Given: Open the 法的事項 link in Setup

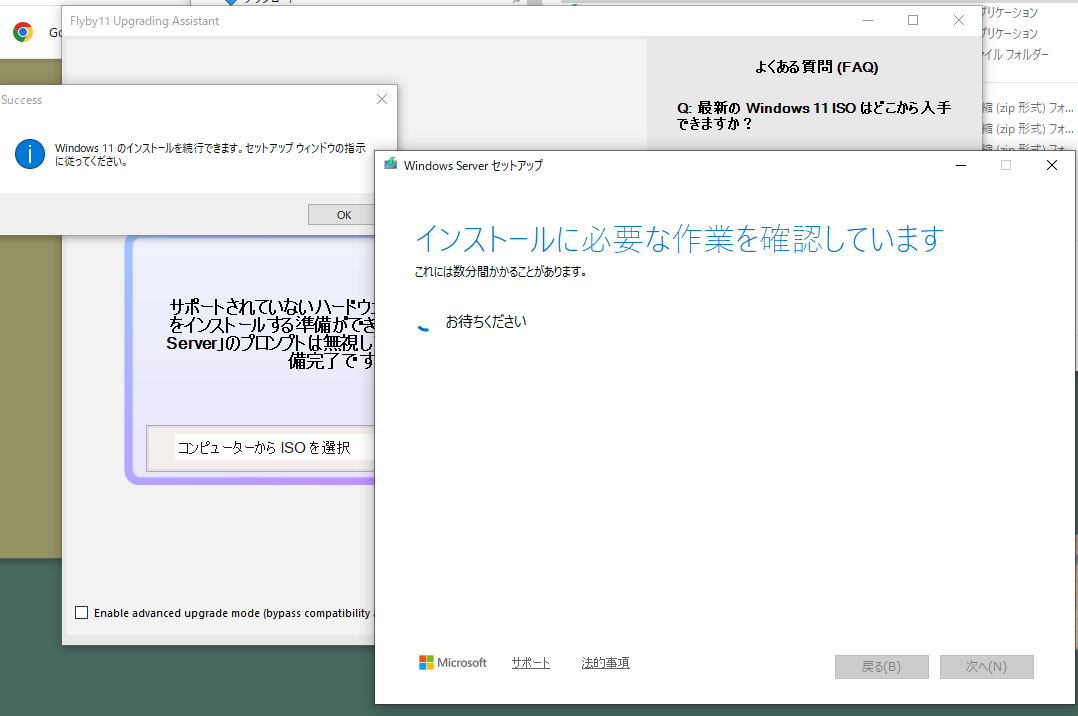Looking at the screenshot, I should (x=605, y=662).
